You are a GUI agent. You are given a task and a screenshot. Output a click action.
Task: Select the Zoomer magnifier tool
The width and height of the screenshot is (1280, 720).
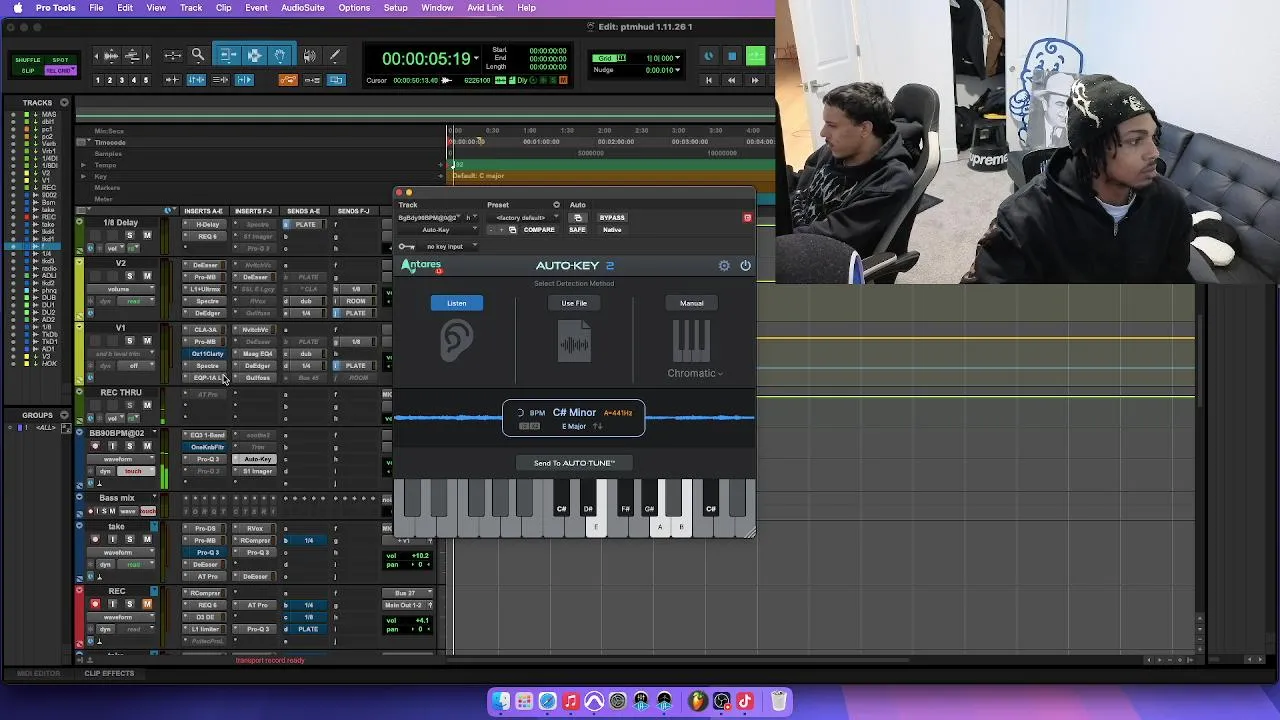pyautogui.click(x=198, y=56)
